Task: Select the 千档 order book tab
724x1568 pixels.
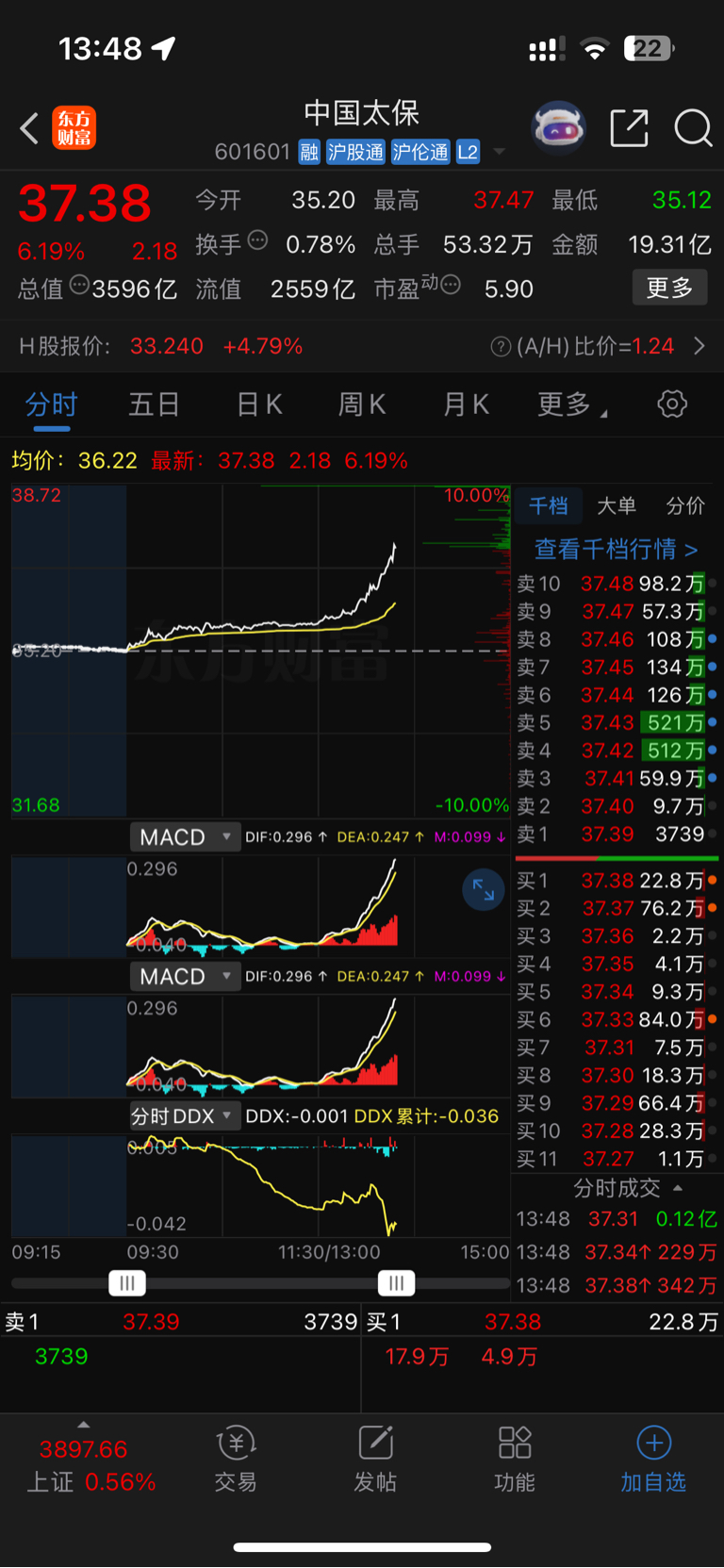Action: (x=548, y=506)
